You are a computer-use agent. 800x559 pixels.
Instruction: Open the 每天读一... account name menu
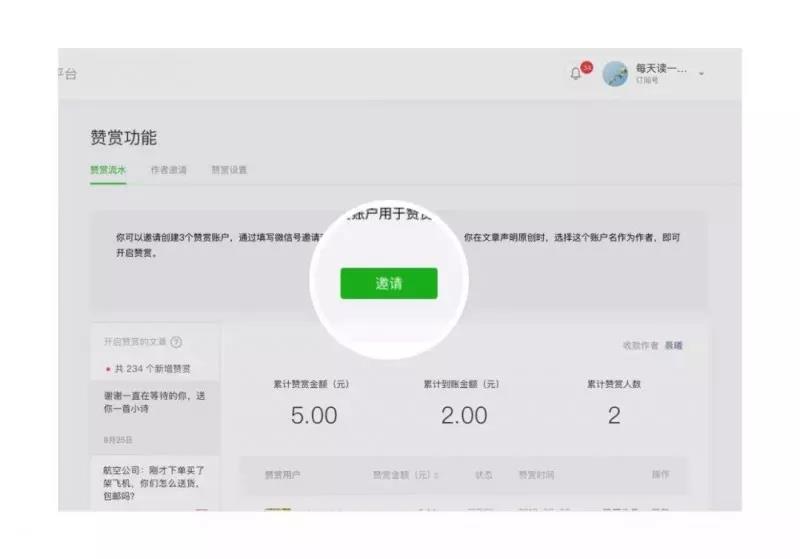click(661, 68)
